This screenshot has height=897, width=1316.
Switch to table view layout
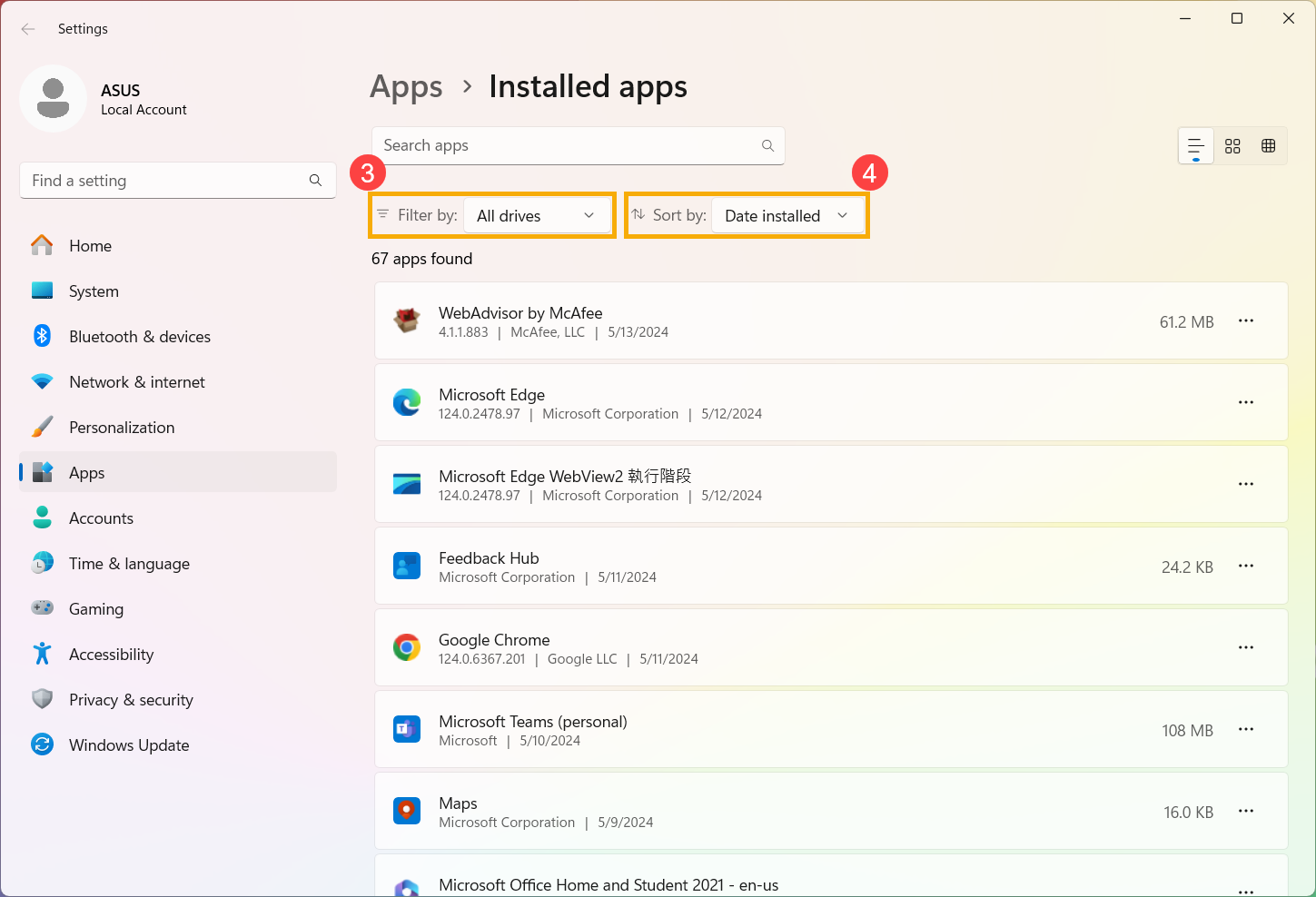coord(1269,146)
